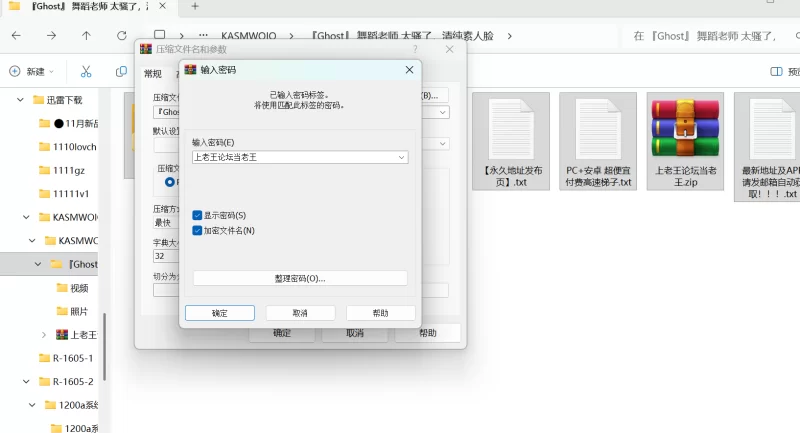
Task: Select R-1605-1 folder in sidebar
Action: 67,358
